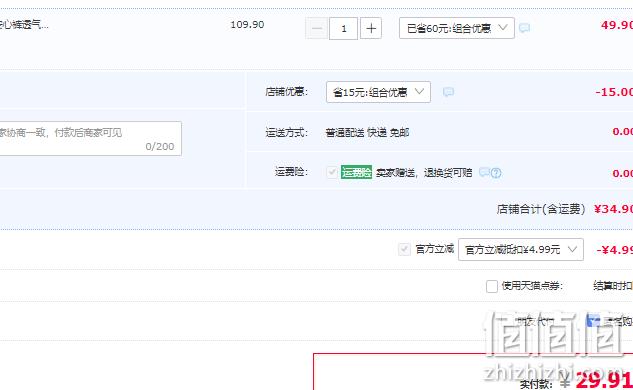
Task: Toggle the 匿名购买 checkbox
Action: pos(593,321)
